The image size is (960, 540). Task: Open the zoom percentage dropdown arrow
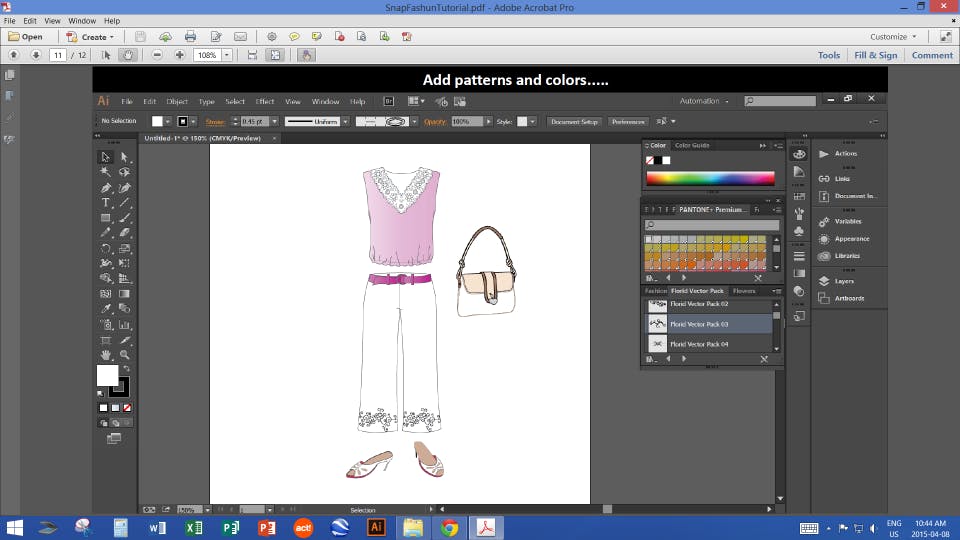[227, 55]
